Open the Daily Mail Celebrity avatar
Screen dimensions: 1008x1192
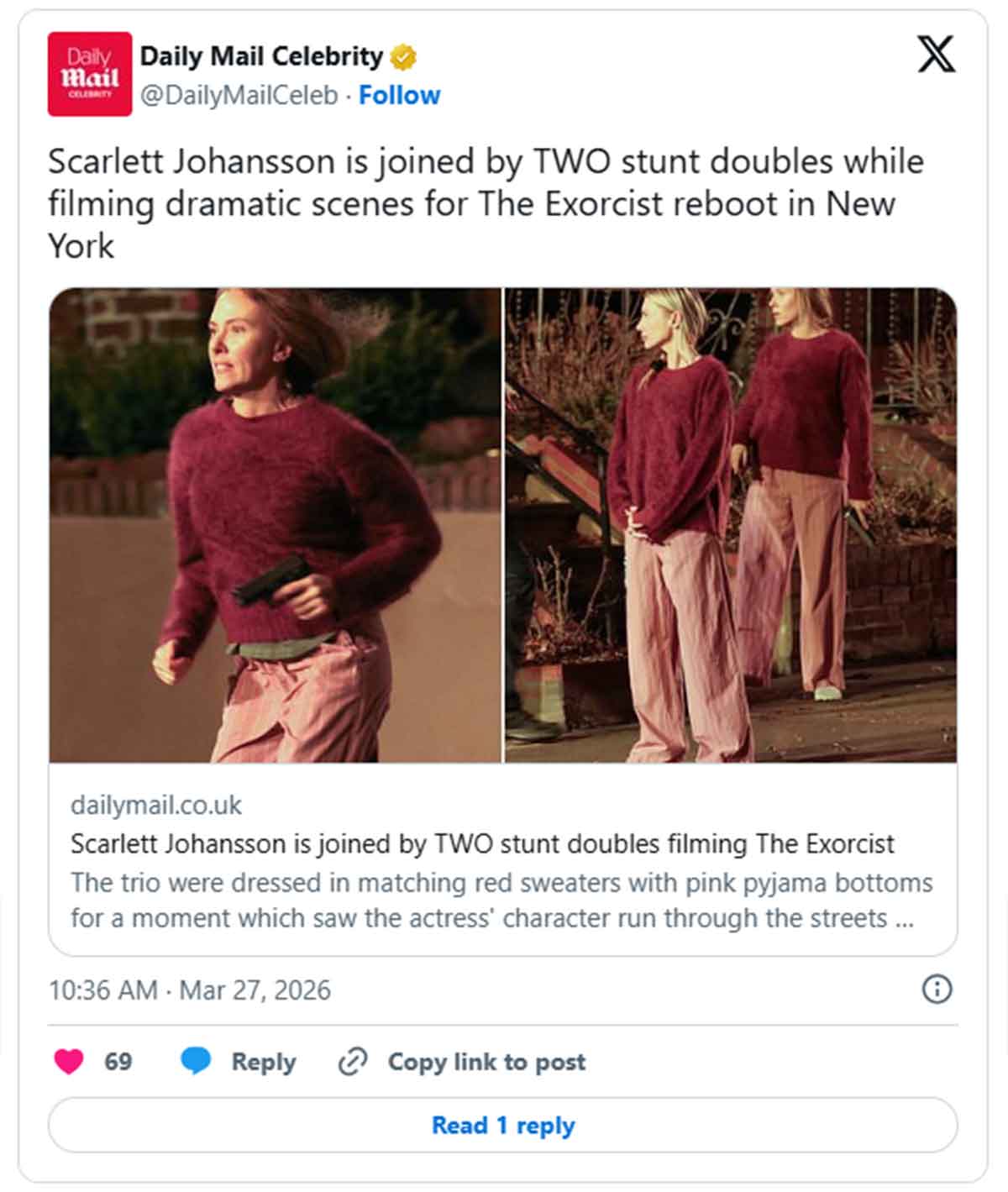pyautogui.click(x=90, y=74)
